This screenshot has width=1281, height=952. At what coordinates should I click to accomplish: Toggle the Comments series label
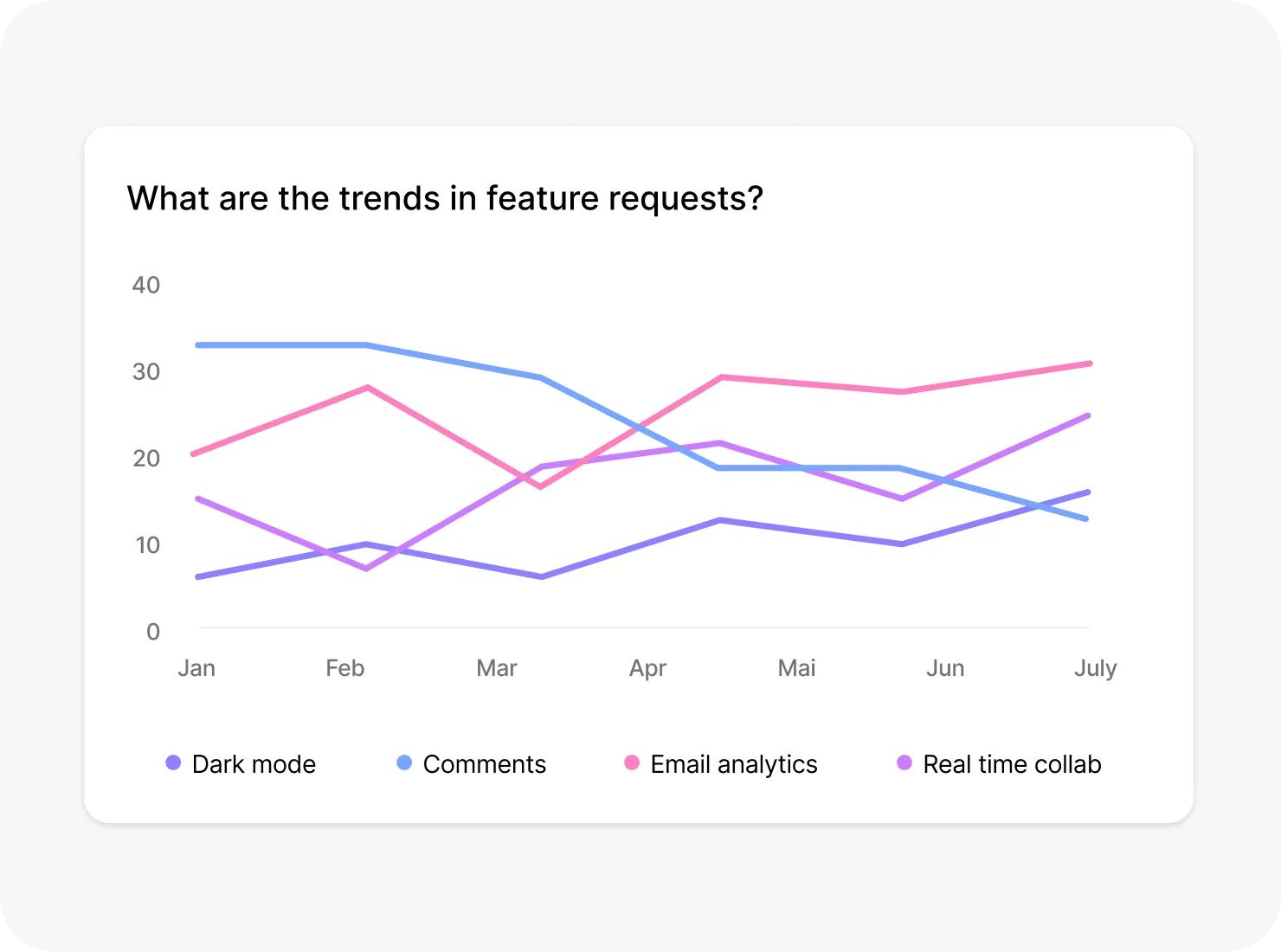pyautogui.click(x=485, y=764)
